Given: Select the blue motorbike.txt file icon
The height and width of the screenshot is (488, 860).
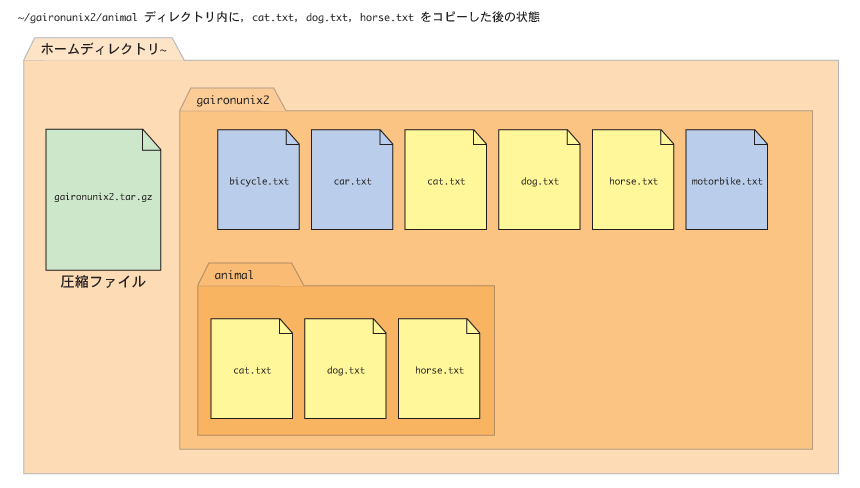Looking at the screenshot, I should 727,179.
